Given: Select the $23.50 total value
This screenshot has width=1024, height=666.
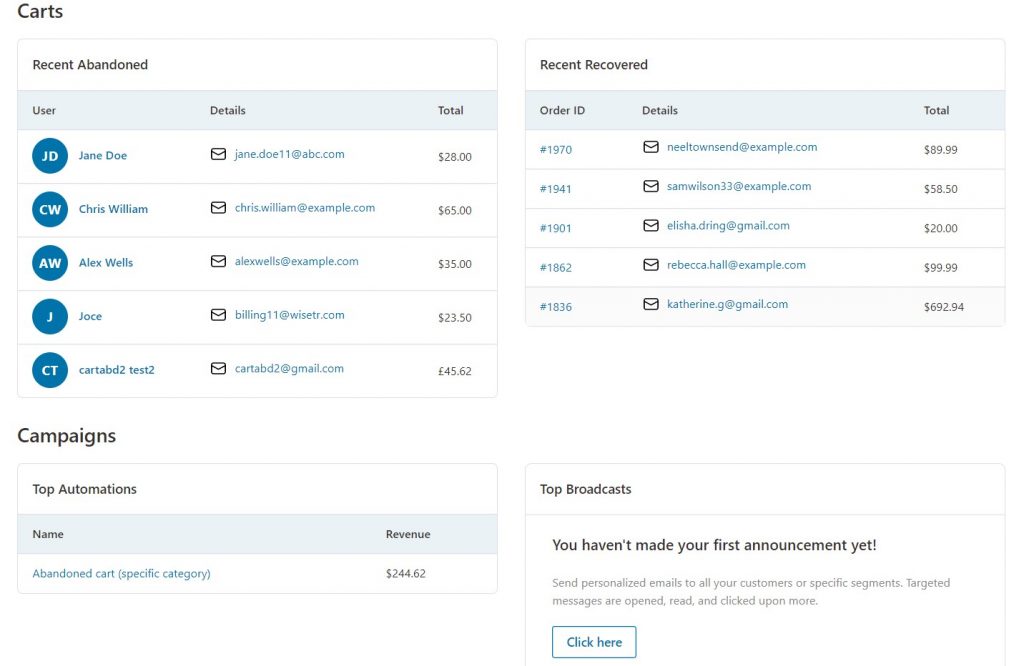Looking at the screenshot, I should click(x=455, y=317).
